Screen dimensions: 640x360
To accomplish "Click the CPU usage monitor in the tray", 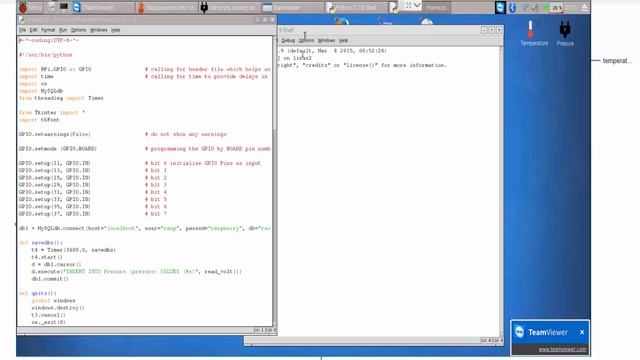I will [556, 7].
